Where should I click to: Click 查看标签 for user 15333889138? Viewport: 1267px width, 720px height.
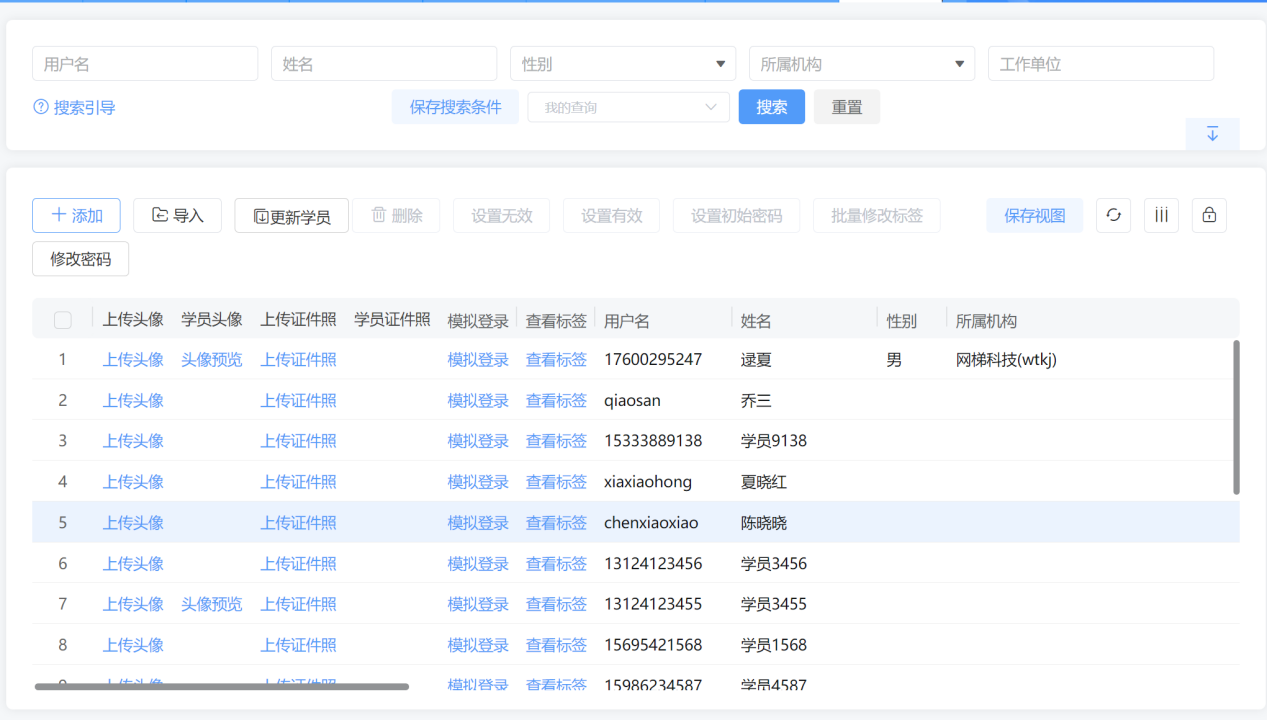pyautogui.click(x=556, y=441)
